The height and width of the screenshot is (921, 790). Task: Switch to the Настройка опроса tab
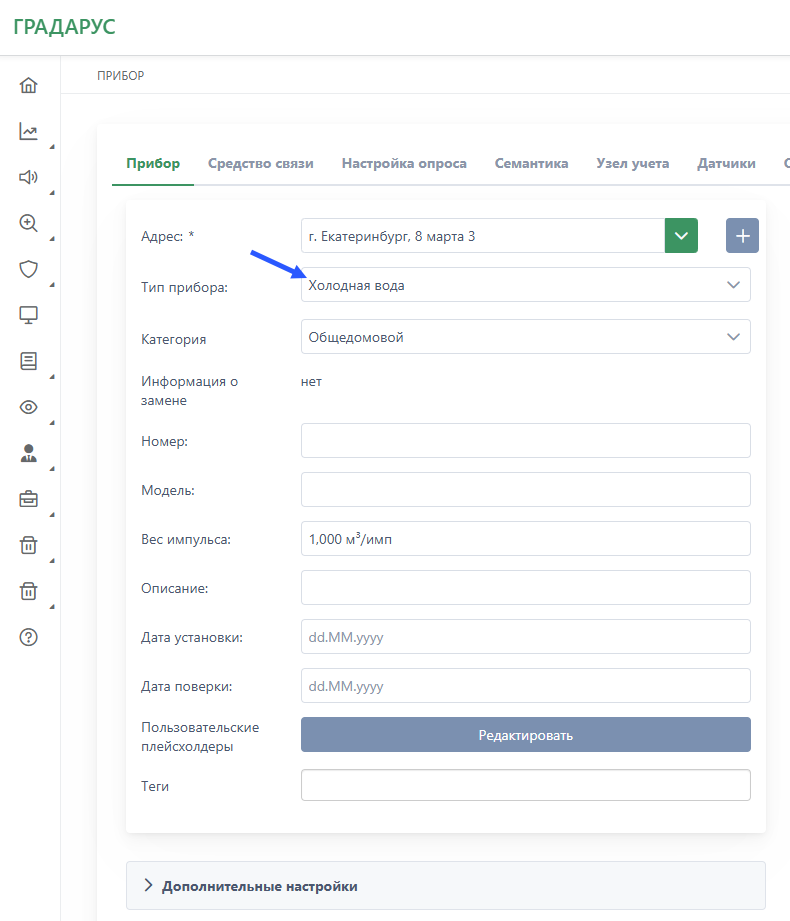click(x=404, y=164)
